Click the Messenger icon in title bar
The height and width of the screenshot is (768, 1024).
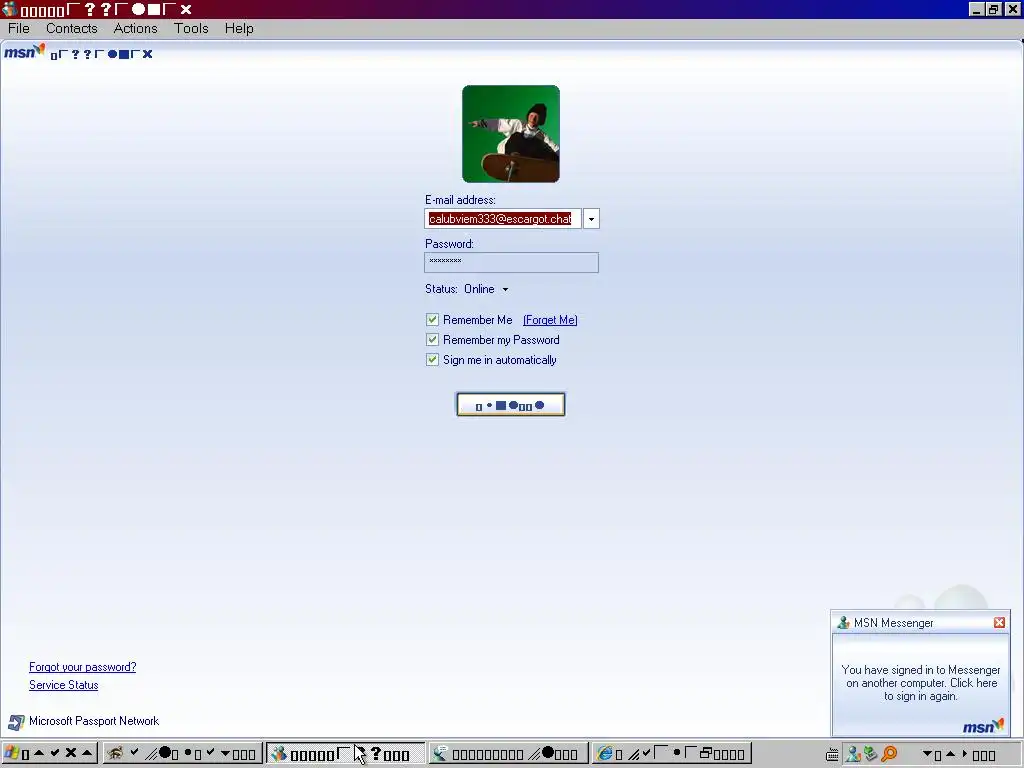click(9, 9)
